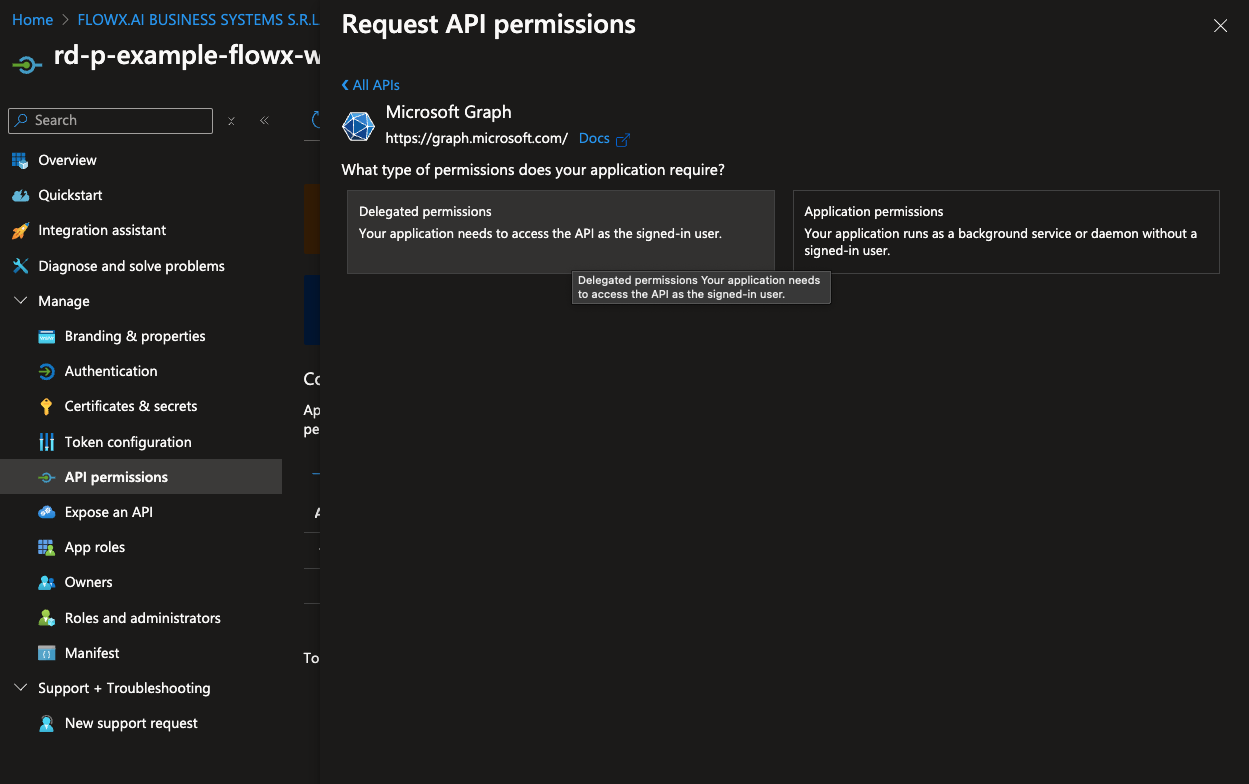Click the Roles and administrators icon
The height and width of the screenshot is (784, 1249).
46,618
